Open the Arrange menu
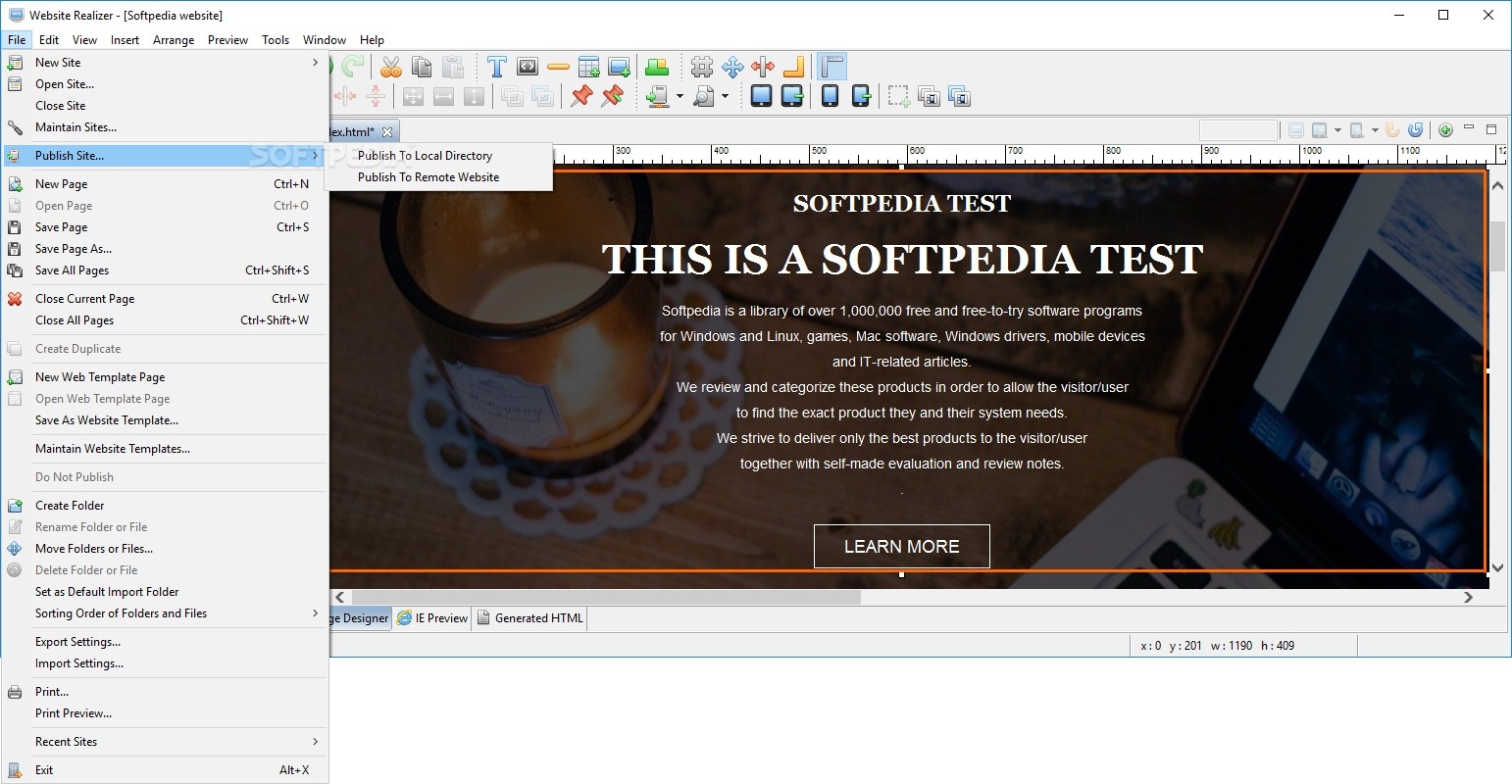The width and height of the screenshot is (1512, 784). click(x=174, y=40)
